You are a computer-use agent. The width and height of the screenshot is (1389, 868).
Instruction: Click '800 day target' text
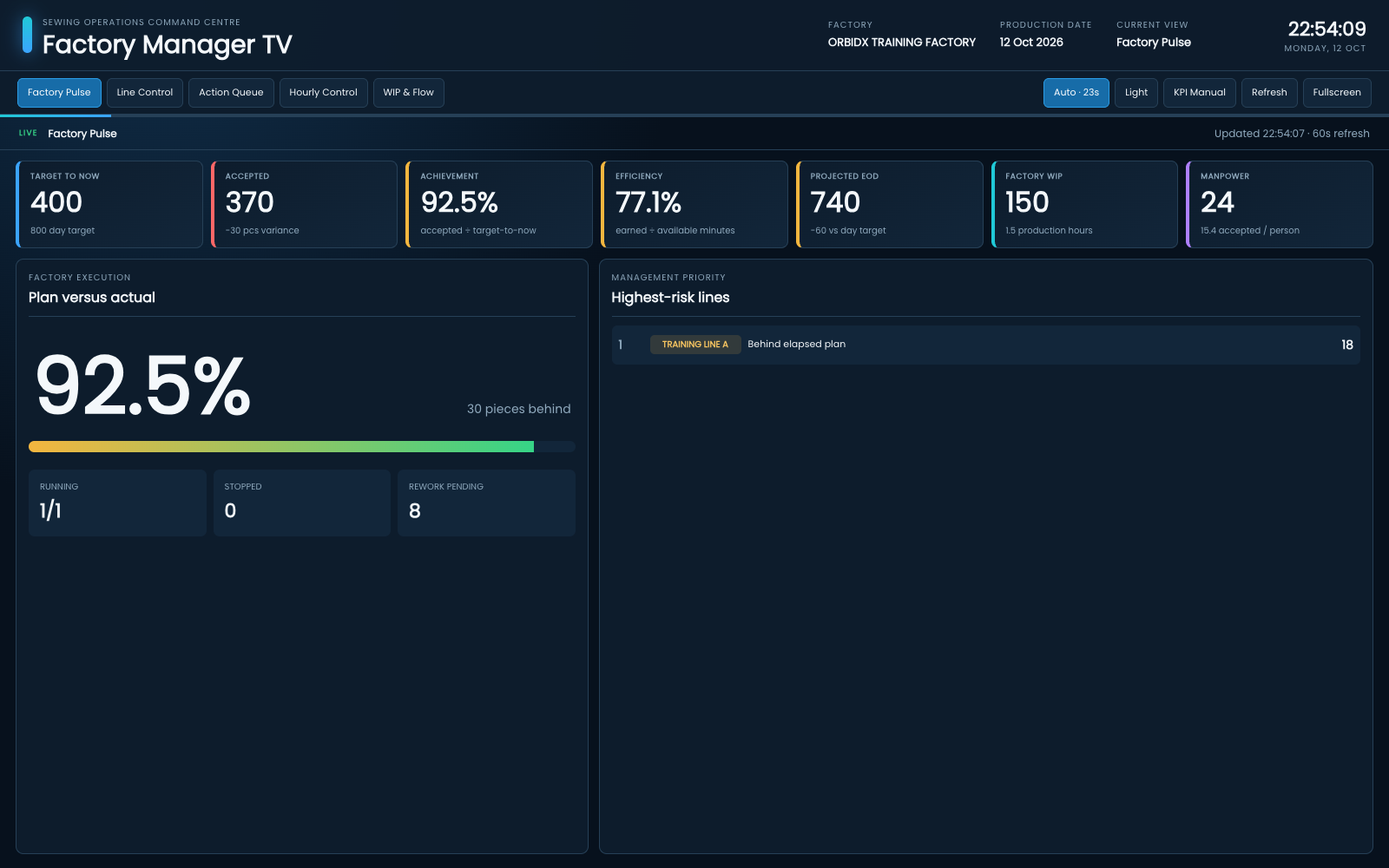pyautogui.click(x=63, y=231)
